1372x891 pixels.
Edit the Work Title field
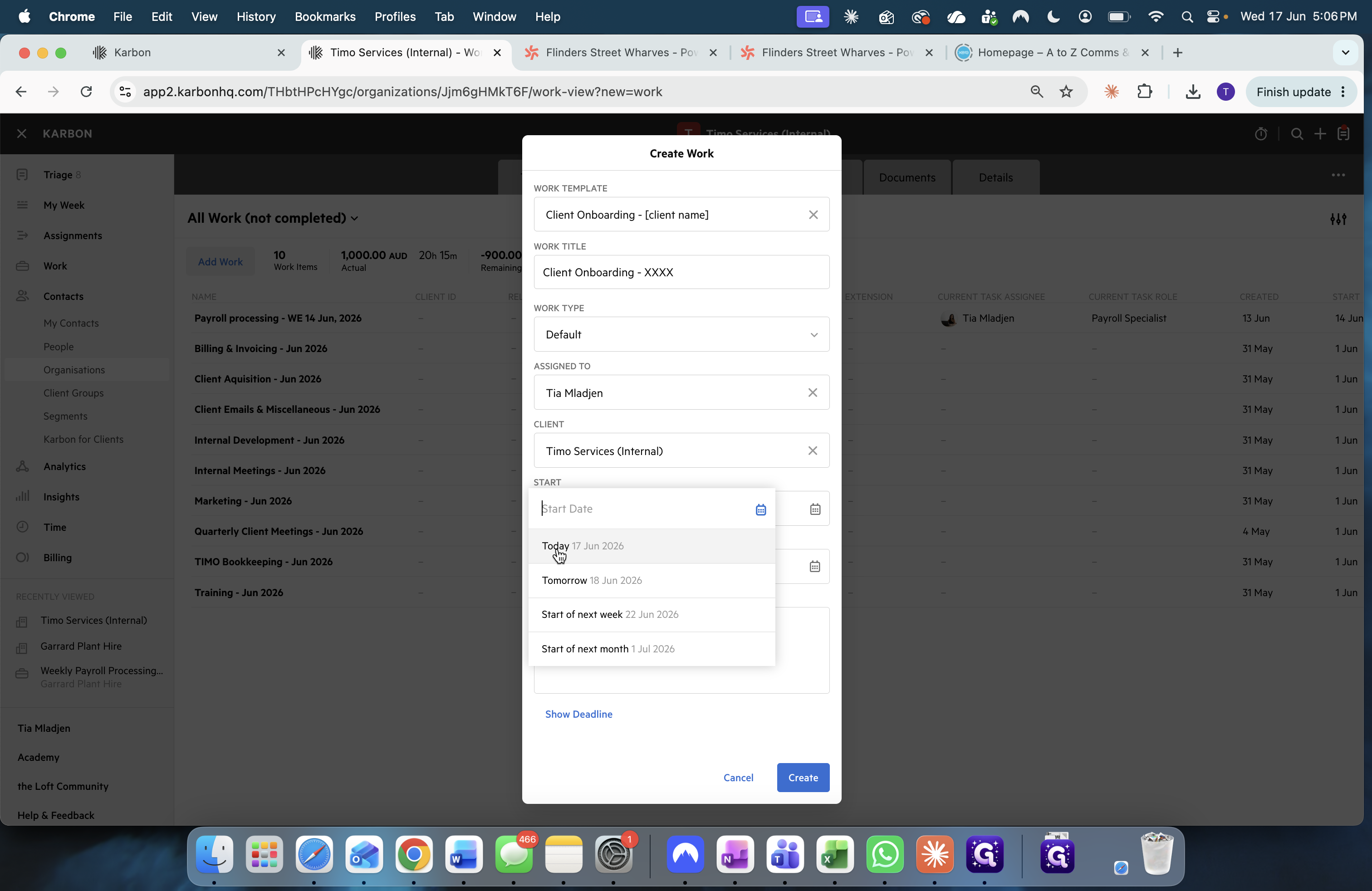click(x=681, y=272)
